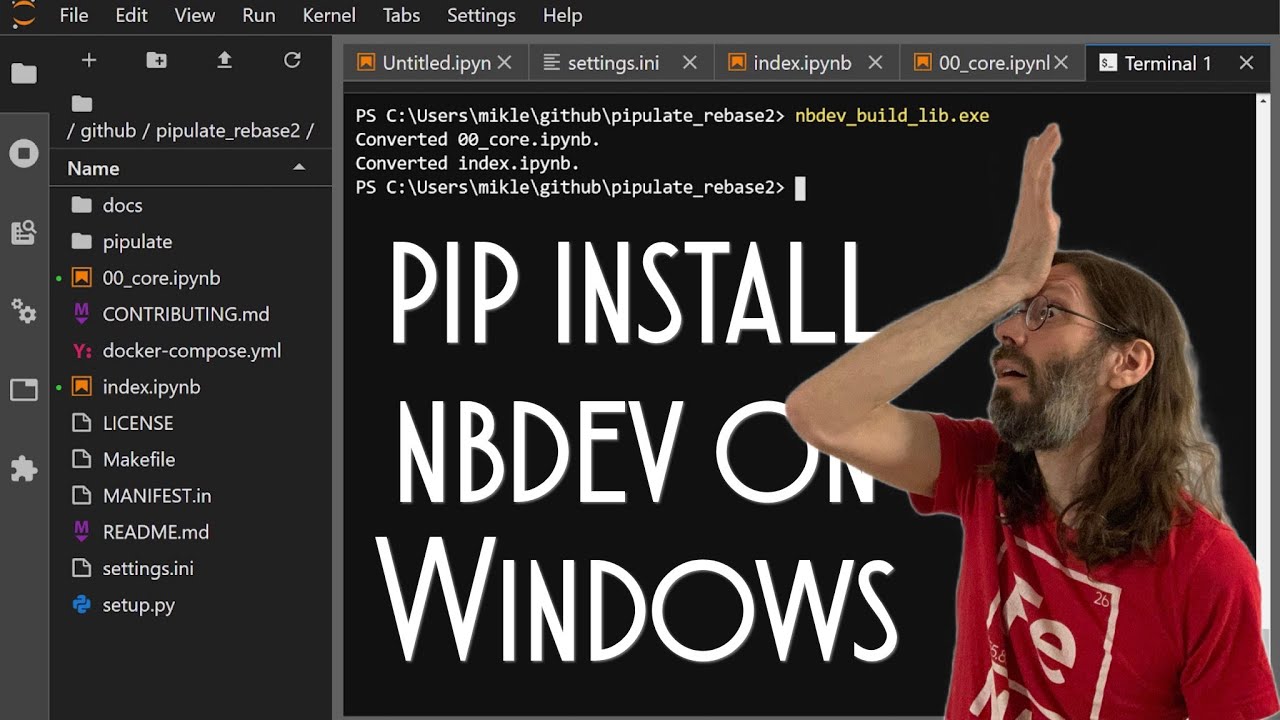
Task: Select settings.ini in the file browser
Action: click(x=190, y=569)
